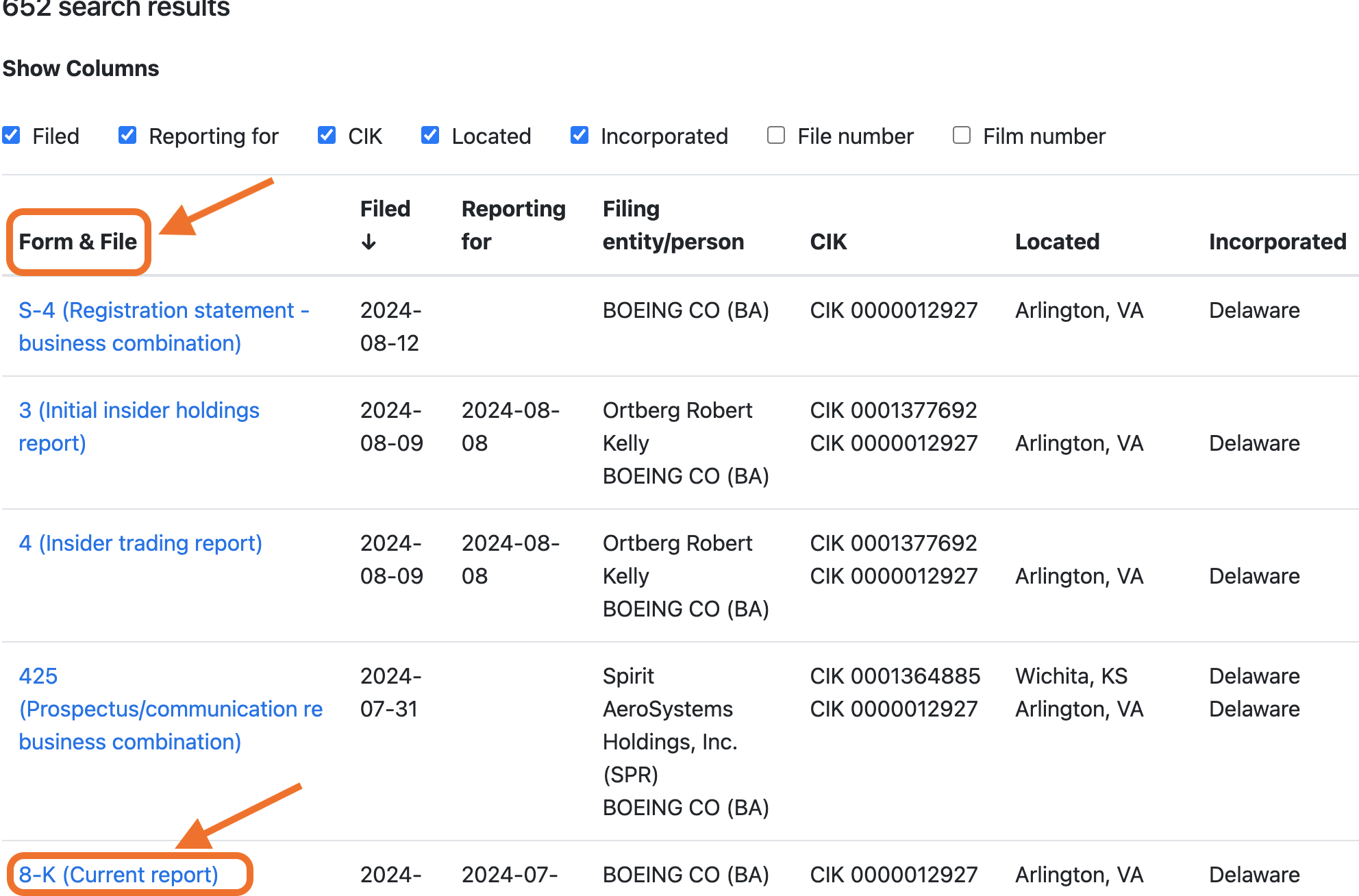Click Ortberg Robert Kelly in Form 4 row
The width and height of the screenshot is (1359, 896).
[x=677, y=560]
